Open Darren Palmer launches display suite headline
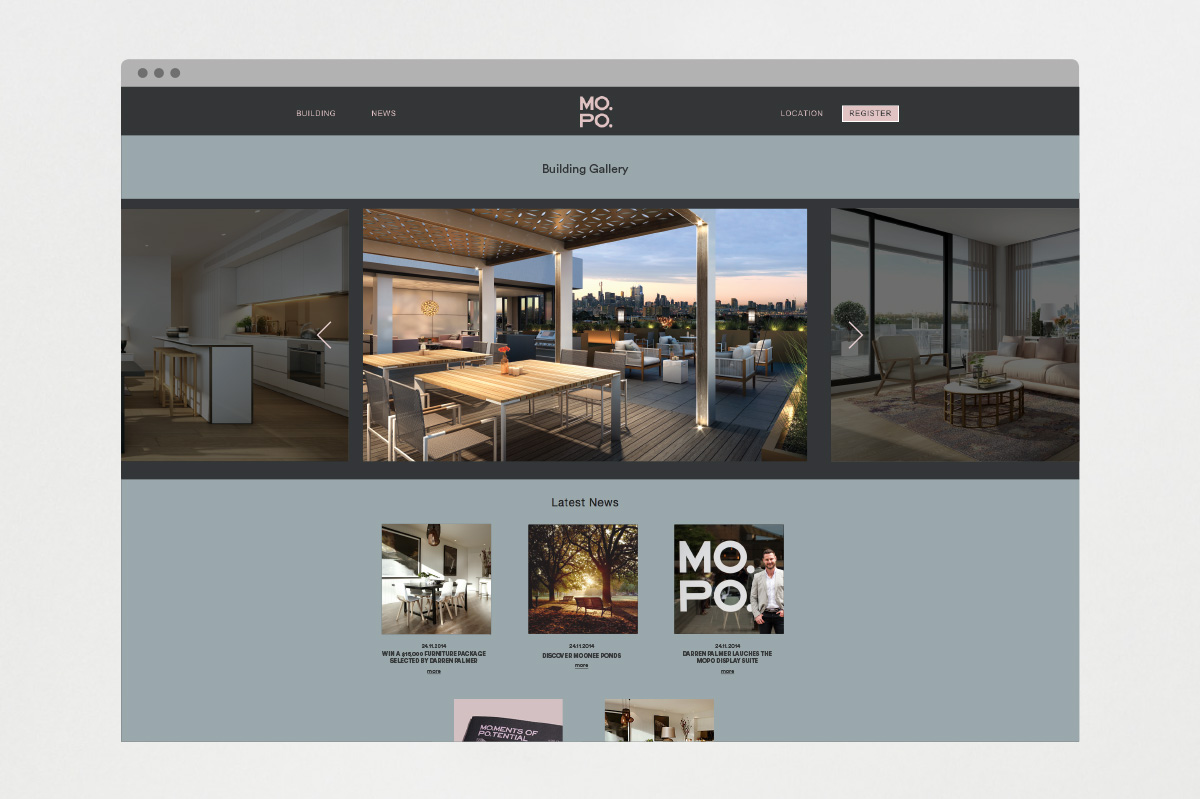 click(x=727, y=657)
